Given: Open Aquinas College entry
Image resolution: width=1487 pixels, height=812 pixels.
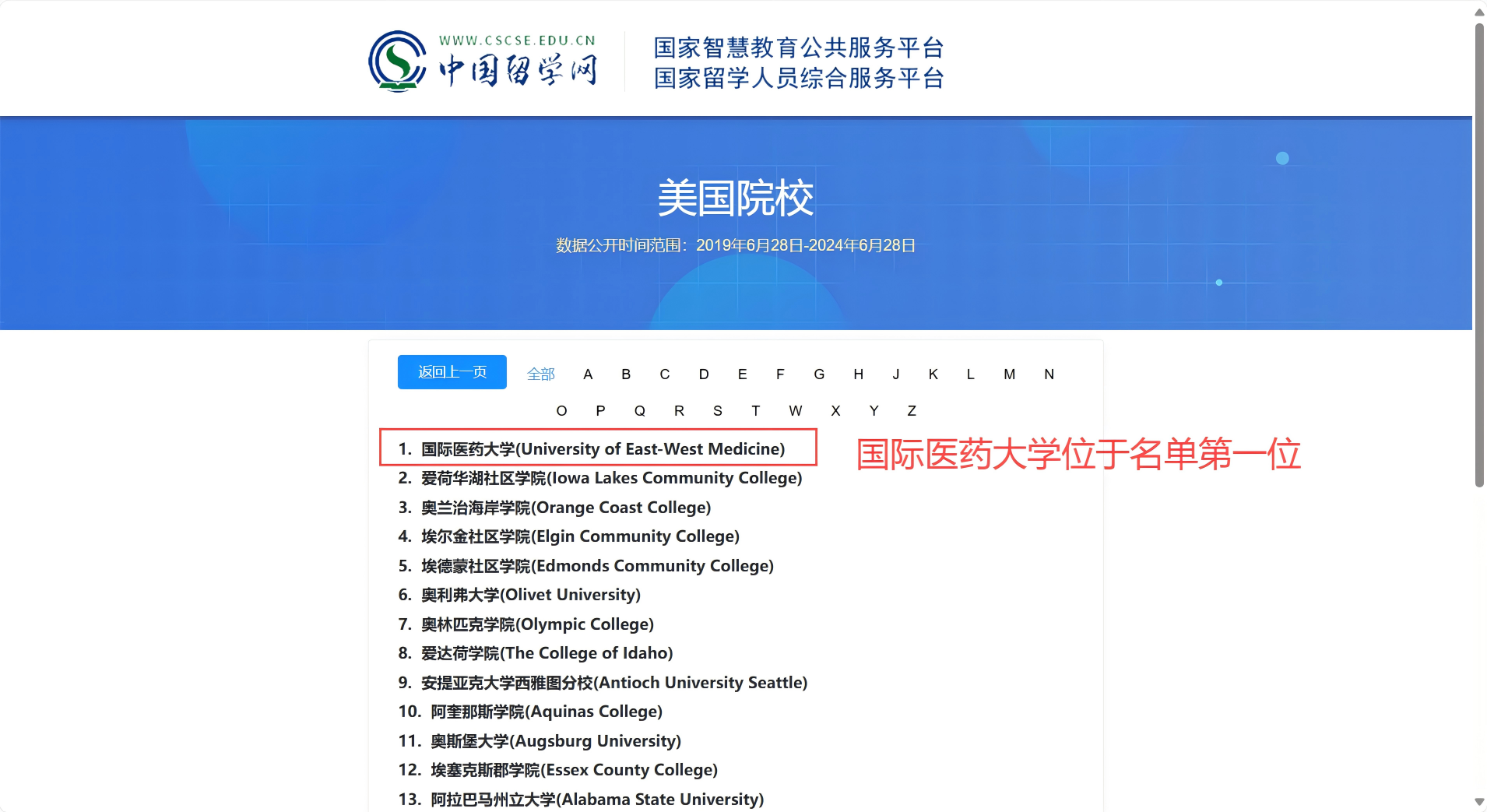Looking at the screenshot, I should click(547, 712).
